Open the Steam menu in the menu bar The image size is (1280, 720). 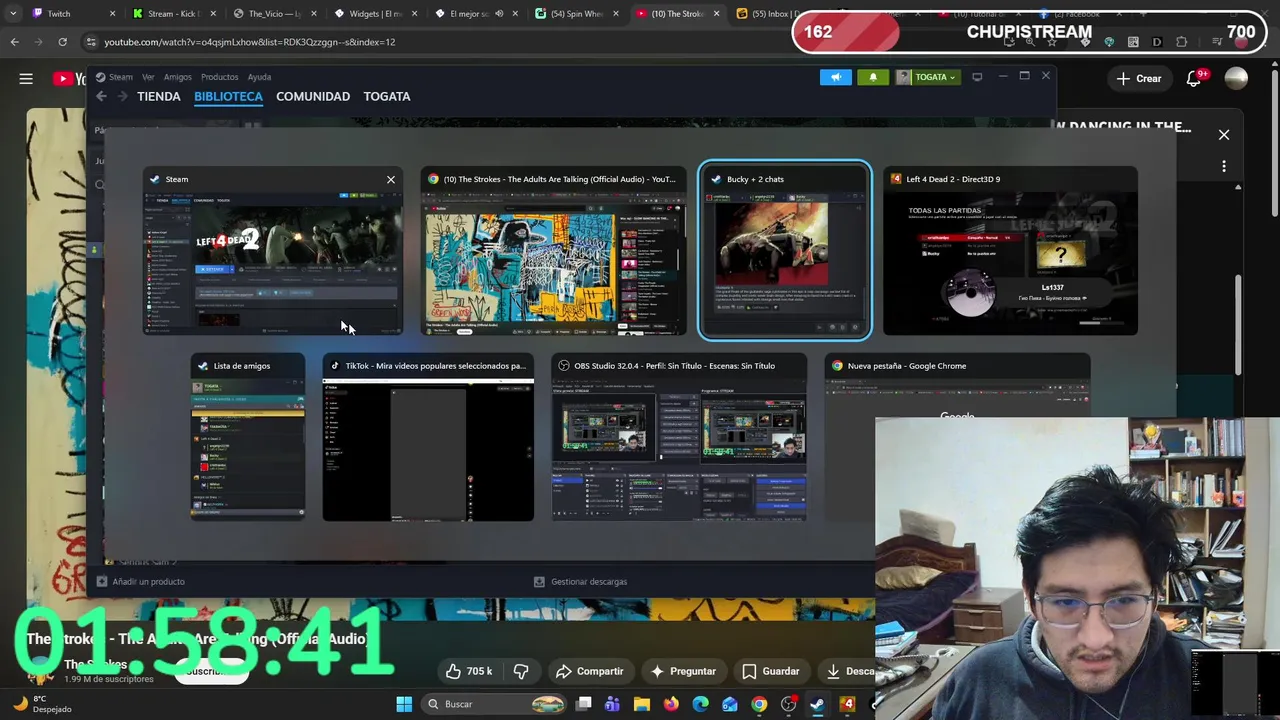coord(121,77)
